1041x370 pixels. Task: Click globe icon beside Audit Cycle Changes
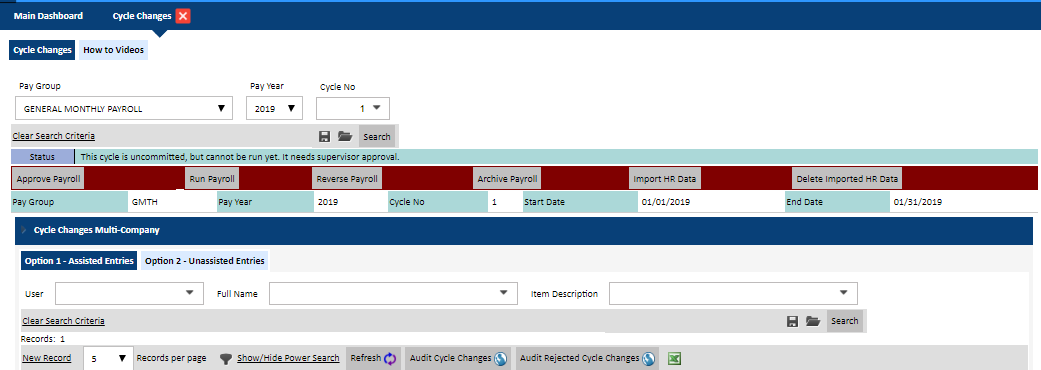click(501, 359)
